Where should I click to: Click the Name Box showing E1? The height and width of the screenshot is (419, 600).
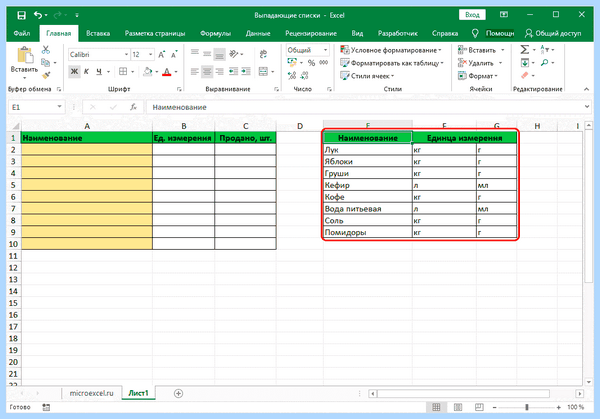[36, 107]
